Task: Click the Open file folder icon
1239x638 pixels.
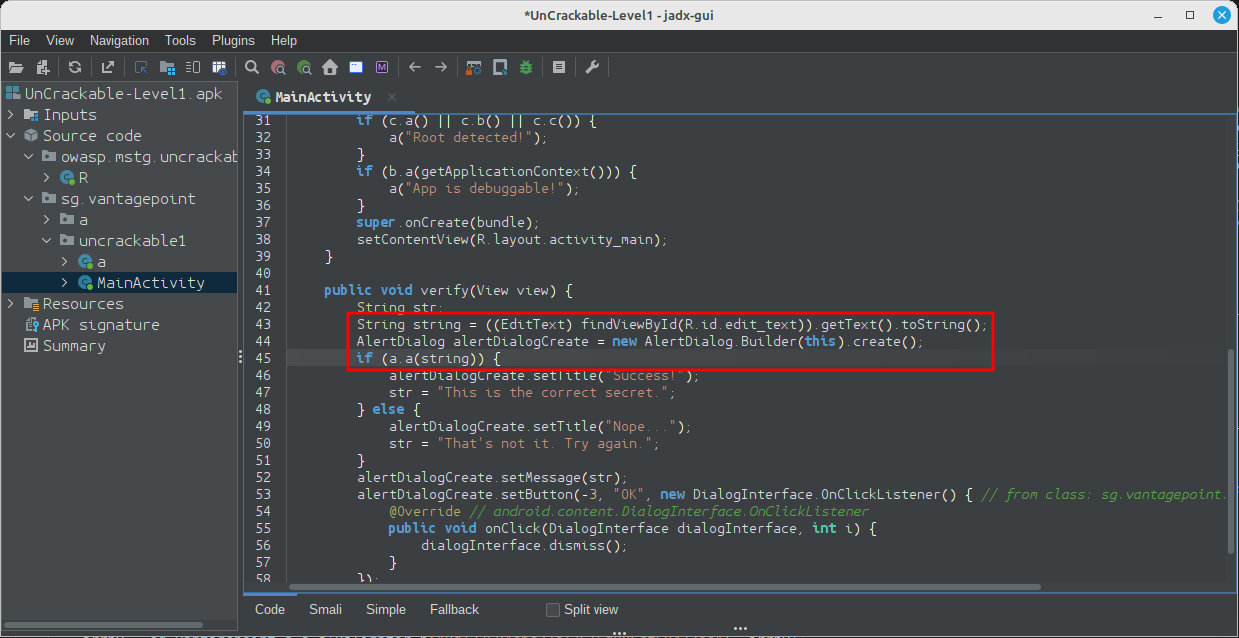Action: pos(15,68)
